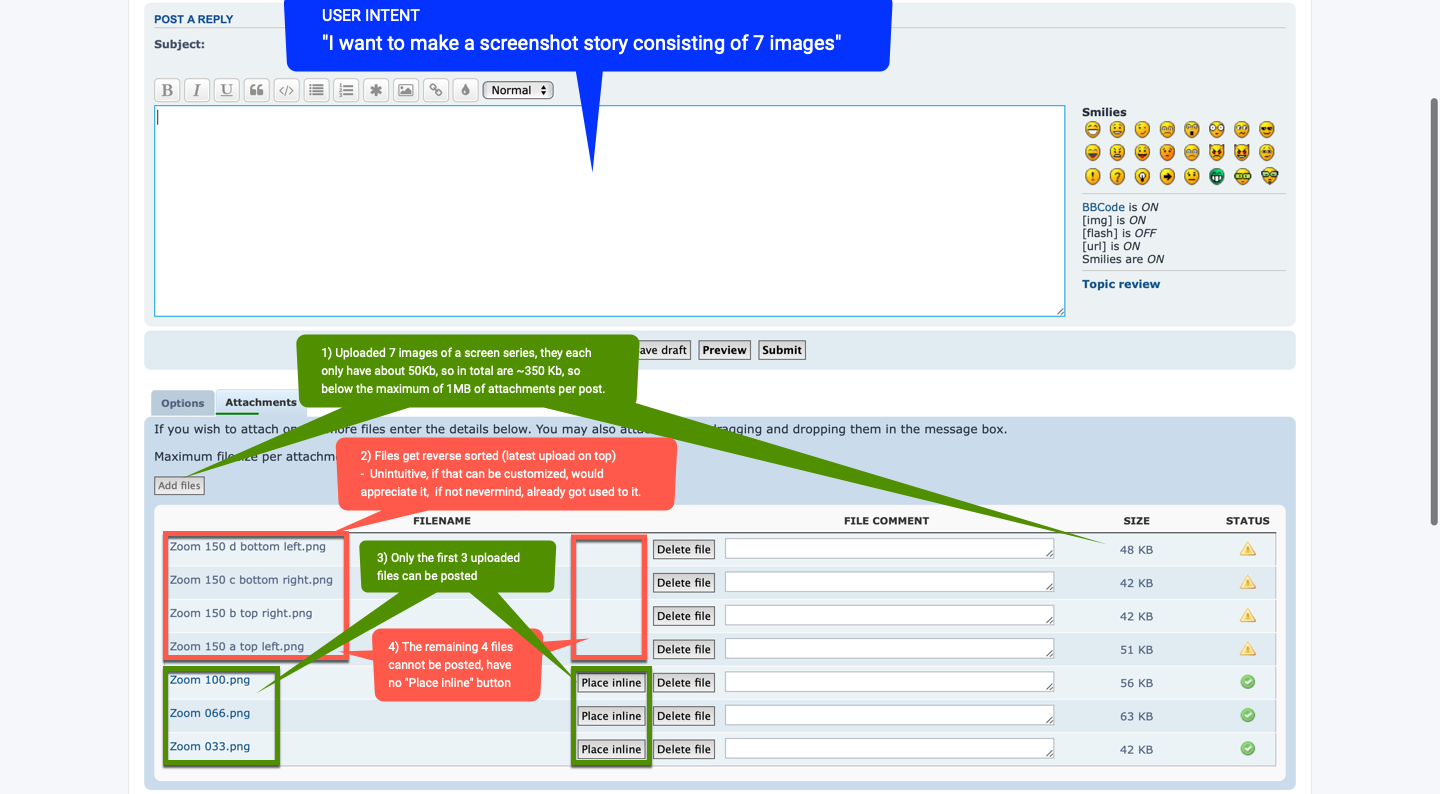The image size is (1440, 794).
Task: Insert an image tag via picture icon
Action: (406, 90)
